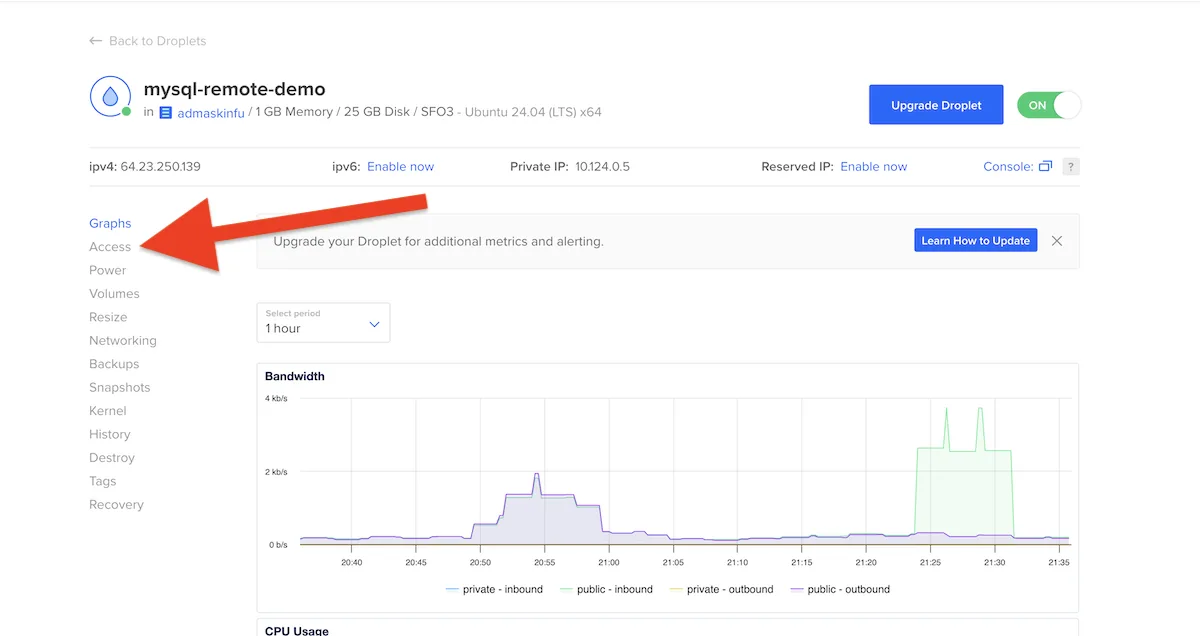Open the Access sidebar tab
Image resolution: width=1200 pixels, height=636 pixels.
110,247
